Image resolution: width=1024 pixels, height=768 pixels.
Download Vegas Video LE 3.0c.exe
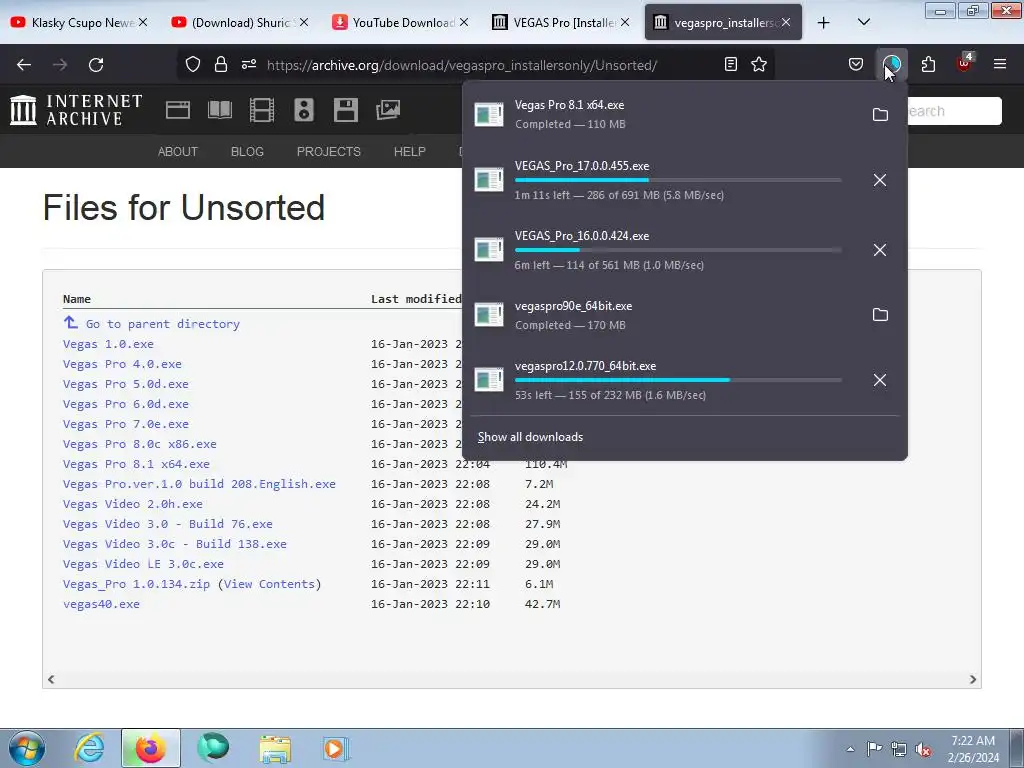[143, 564]
